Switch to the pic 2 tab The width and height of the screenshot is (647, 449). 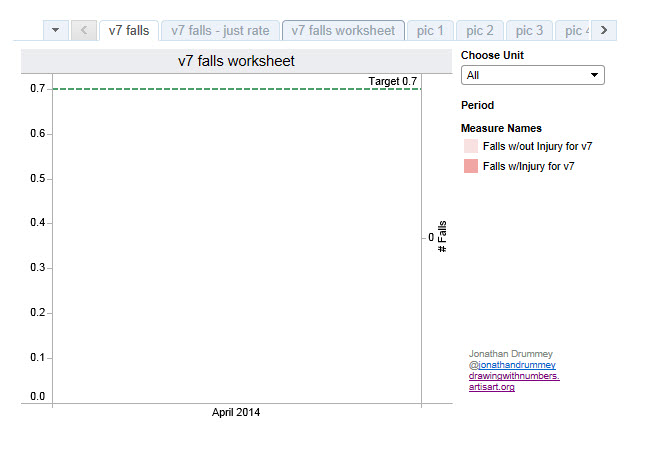[x=480, y=30]
